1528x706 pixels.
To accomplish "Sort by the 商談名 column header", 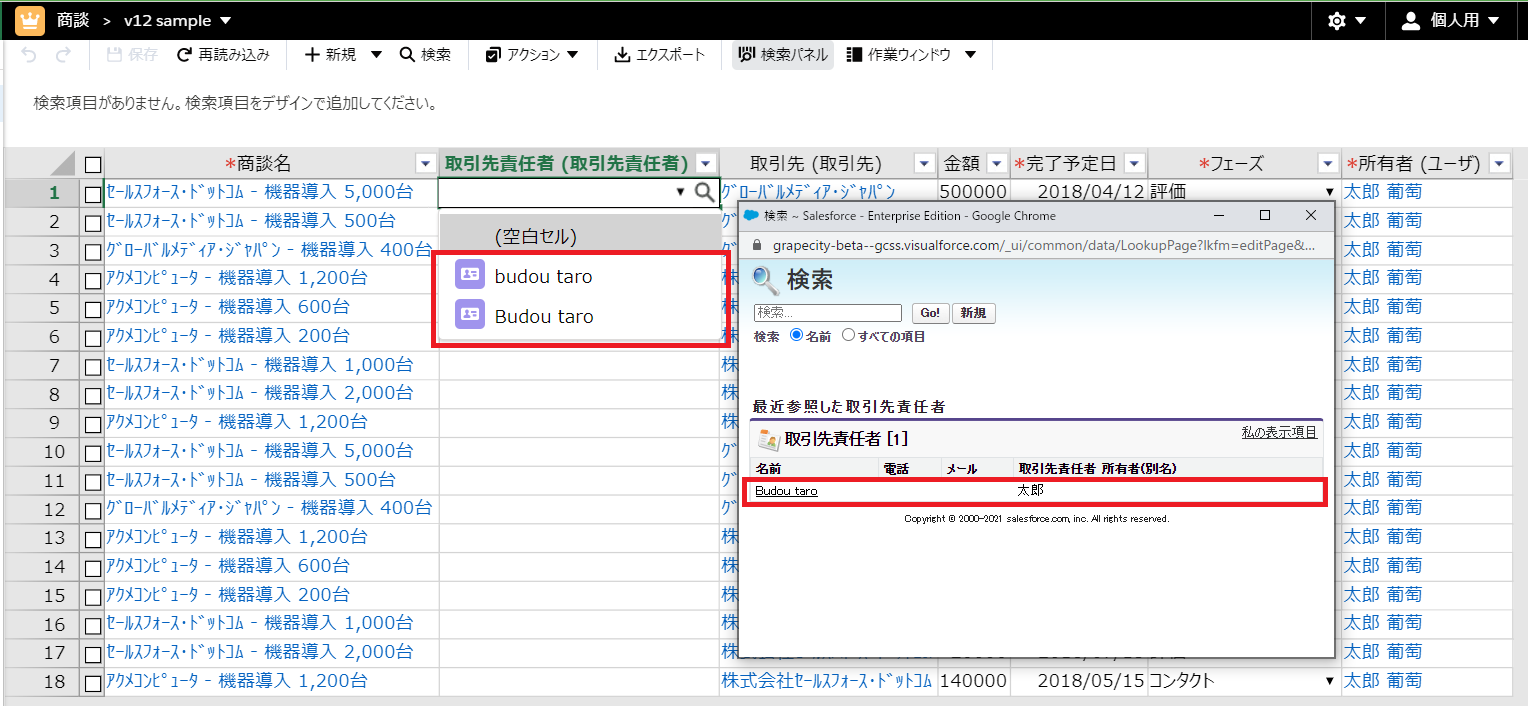I will point(258,164).
